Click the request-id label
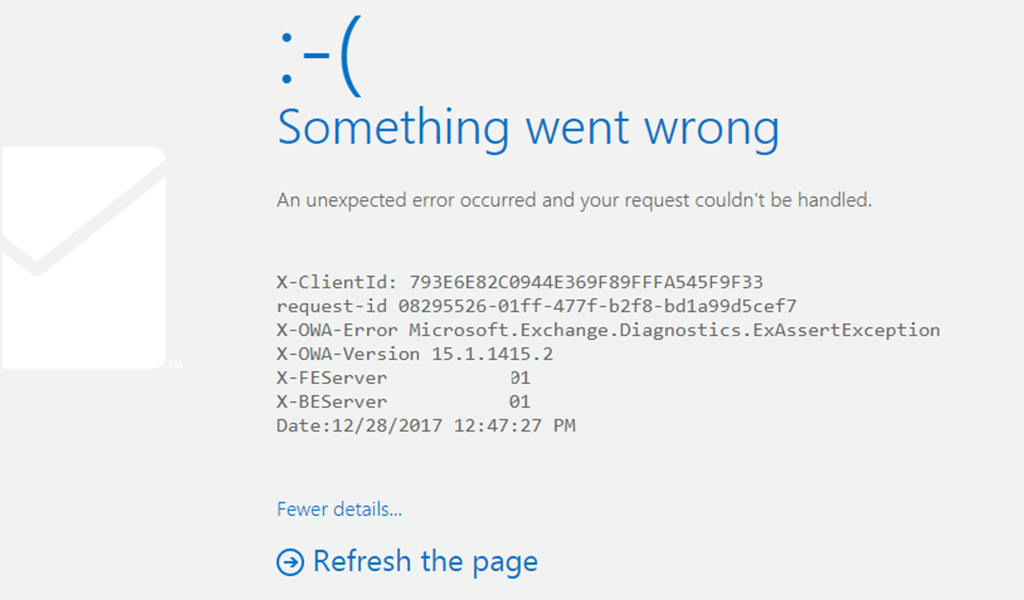The width and height of the screenshot is (1024, 600). pos(332,306)
